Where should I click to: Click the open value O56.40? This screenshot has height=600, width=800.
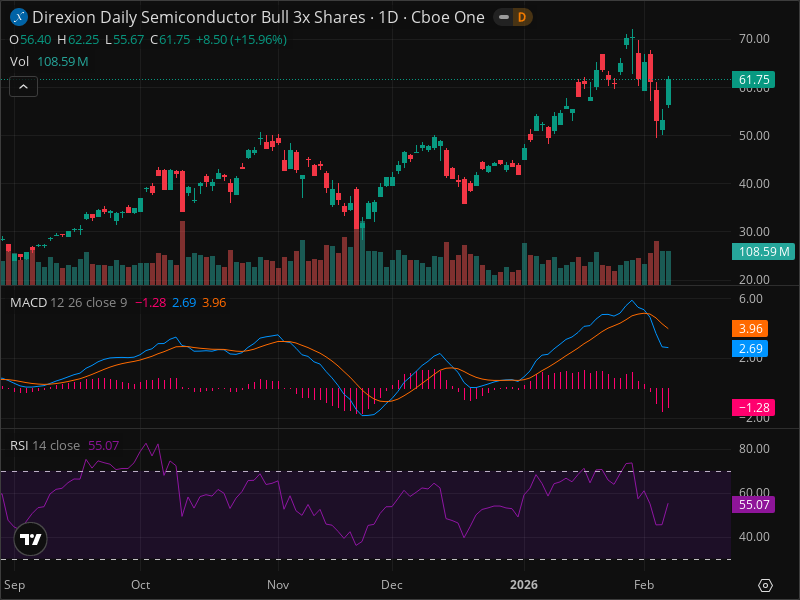[30, 40]
